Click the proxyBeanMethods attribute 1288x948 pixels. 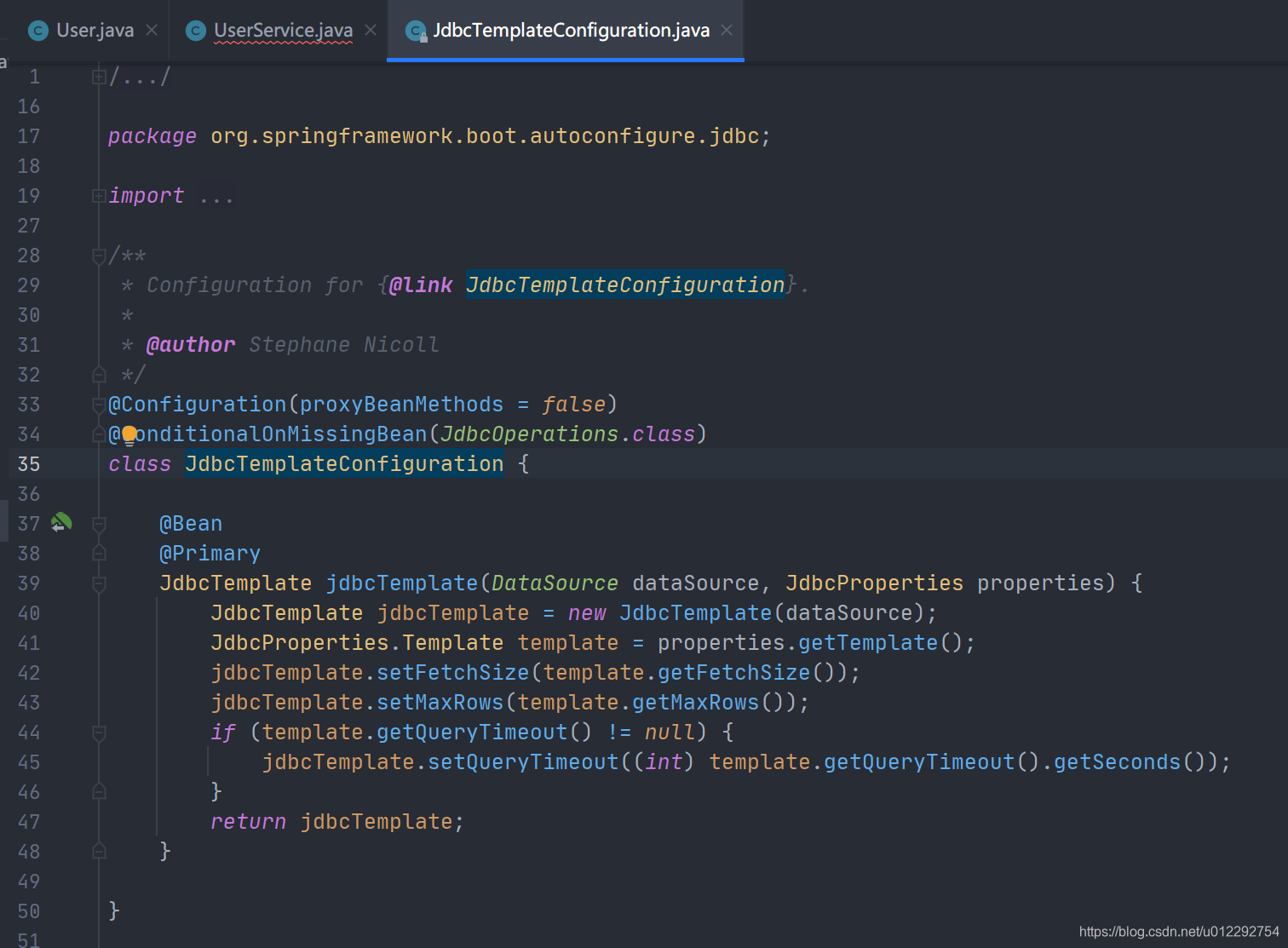[401, 404]
